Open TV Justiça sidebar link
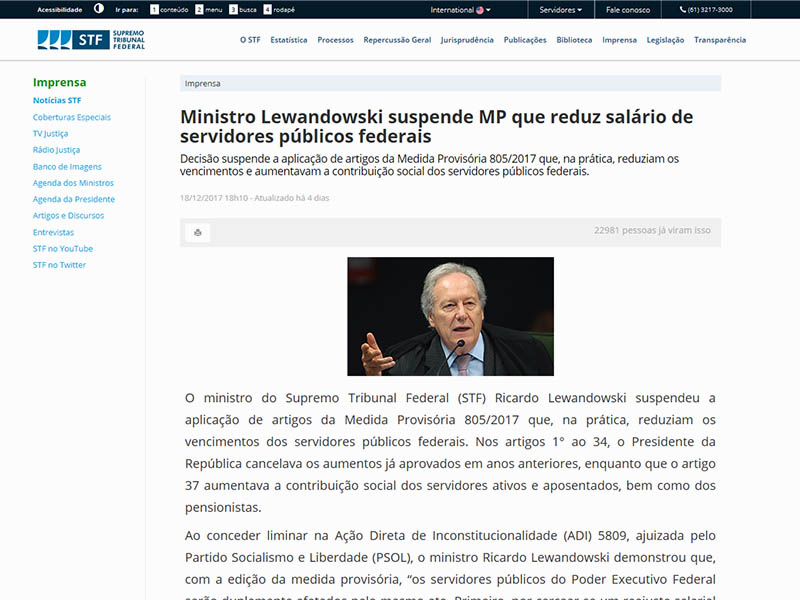 [x=51, y=134]
